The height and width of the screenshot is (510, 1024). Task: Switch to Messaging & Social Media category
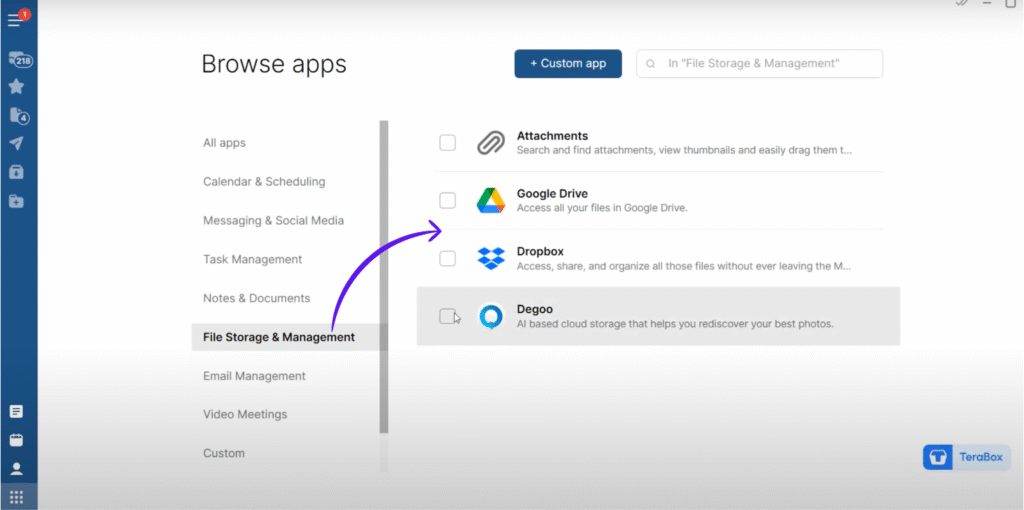coord(273,221)
